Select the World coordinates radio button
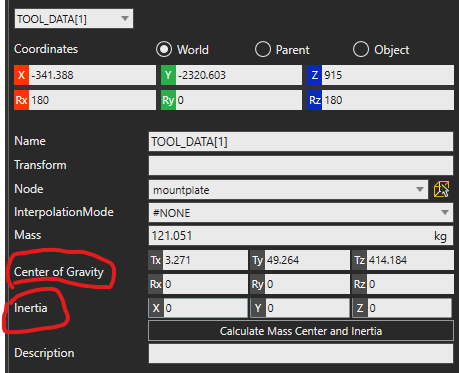 coord(164,49)
